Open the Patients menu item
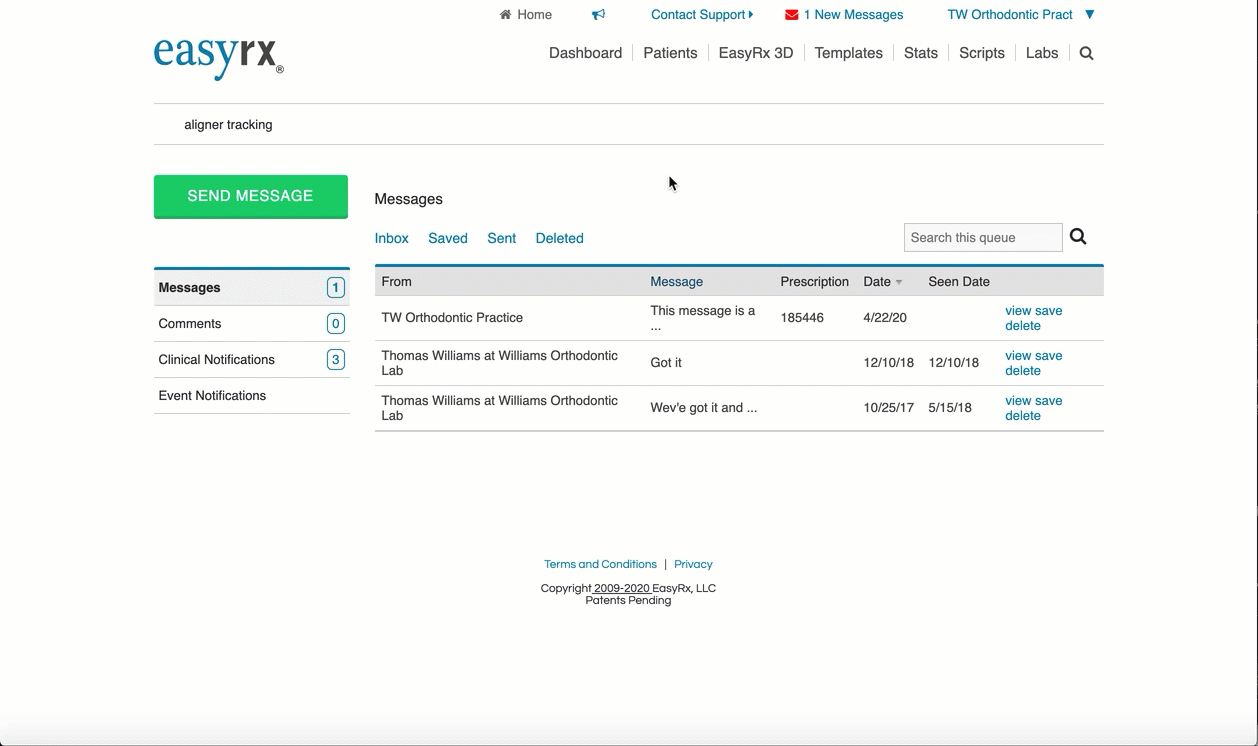This screenshot has width=1258, height=746. tap(670, 53)
